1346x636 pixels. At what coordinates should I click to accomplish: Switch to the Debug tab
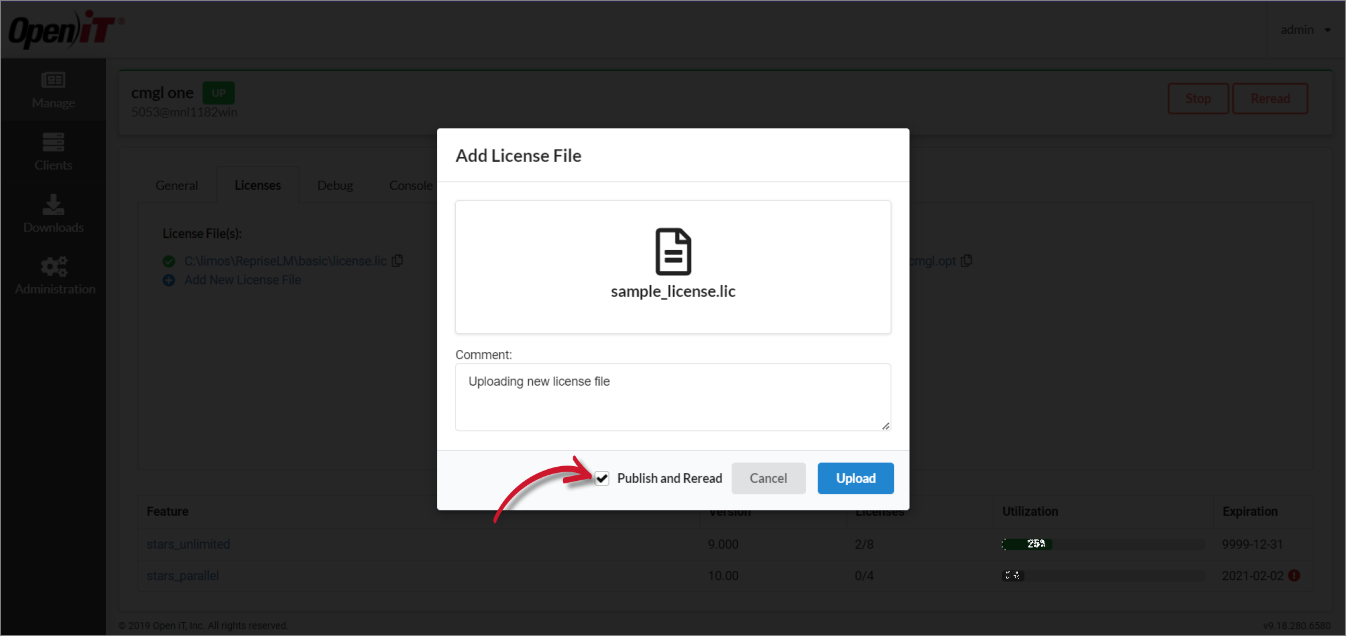tap(335, 186)
